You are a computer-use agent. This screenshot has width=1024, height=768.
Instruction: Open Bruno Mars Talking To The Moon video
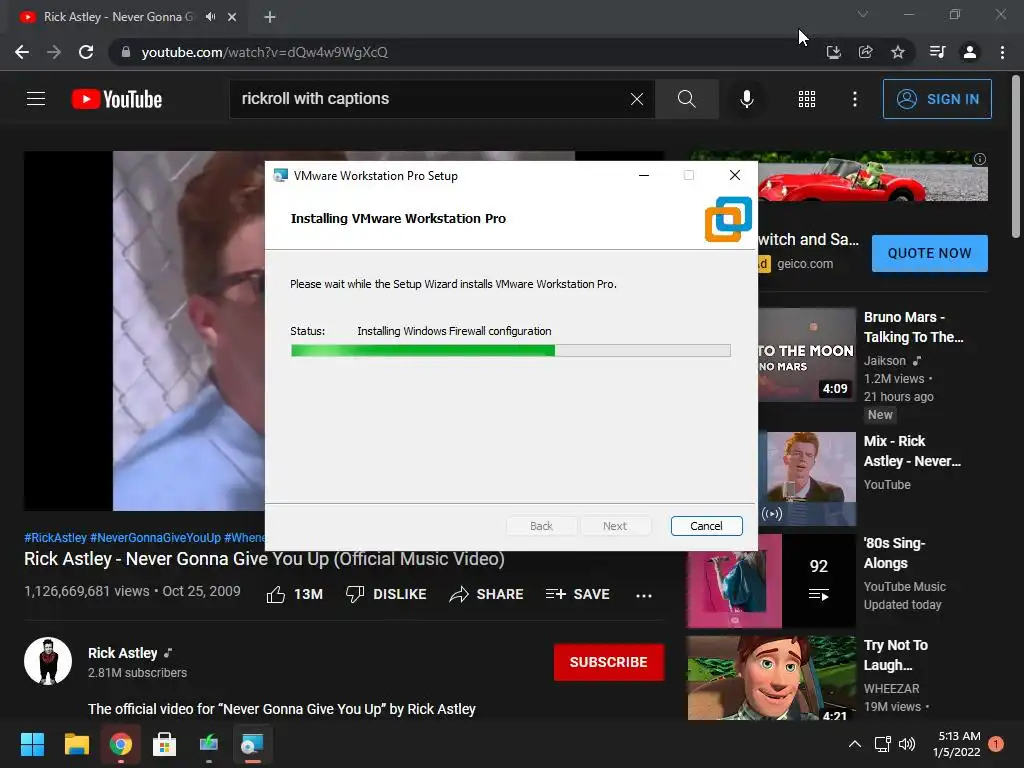tap(913, 327)
